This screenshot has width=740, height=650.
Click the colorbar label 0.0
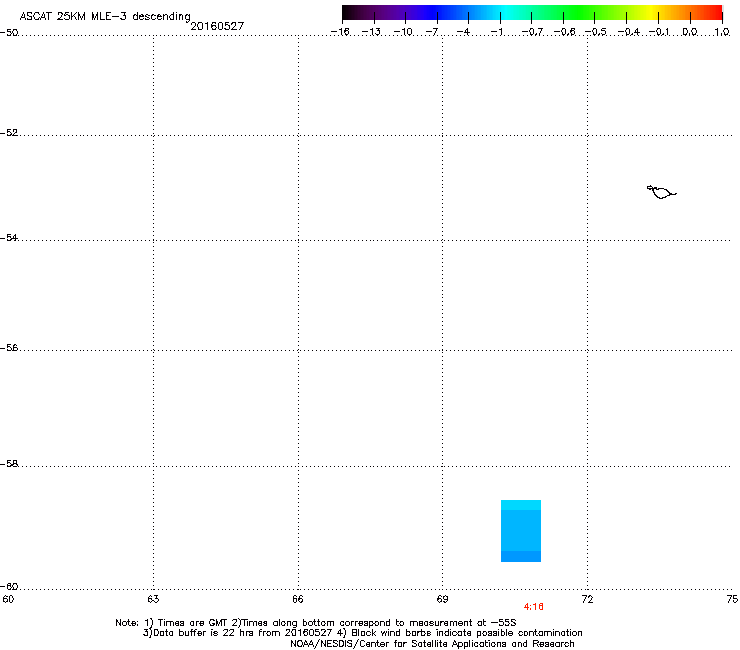coord(690,32)
